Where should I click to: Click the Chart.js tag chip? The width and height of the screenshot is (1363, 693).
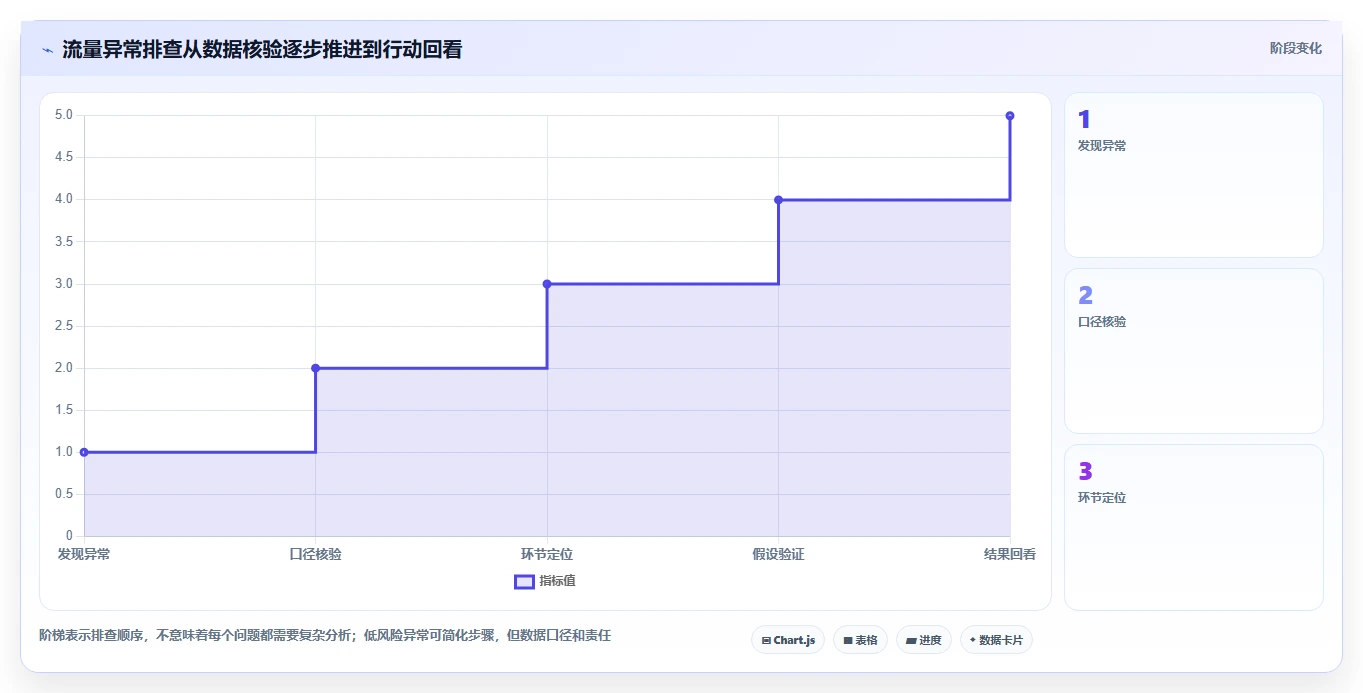coord(788,640)
